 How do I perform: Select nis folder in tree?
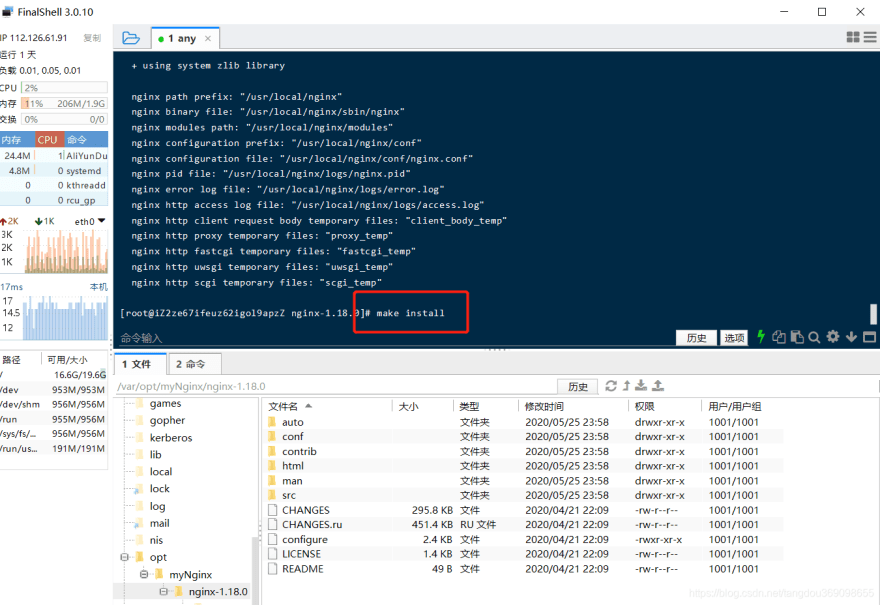[156, 540]
